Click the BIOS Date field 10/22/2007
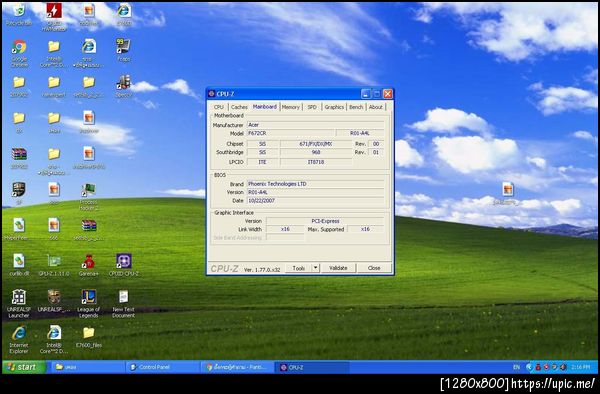 tap(315, 201)
